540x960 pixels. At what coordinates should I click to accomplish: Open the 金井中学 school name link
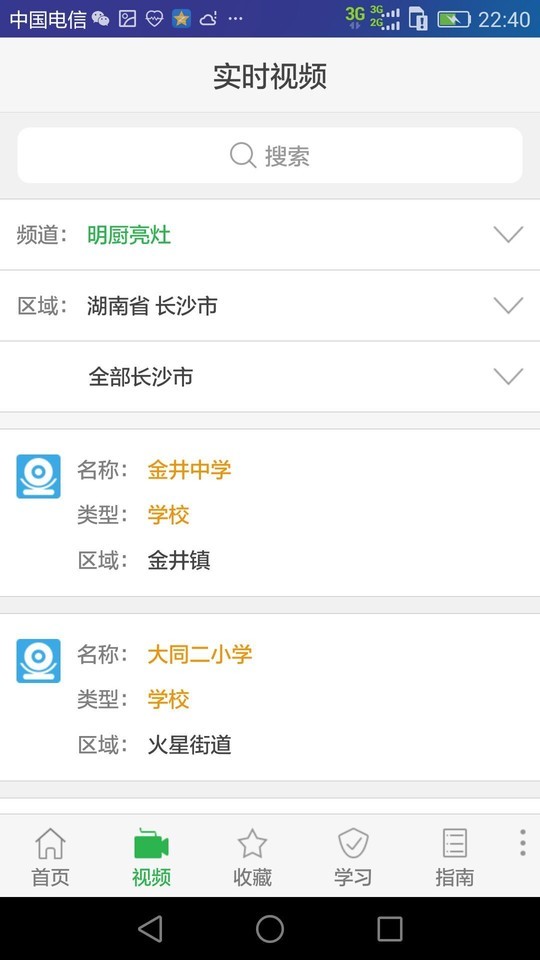(x=189, y=470)
